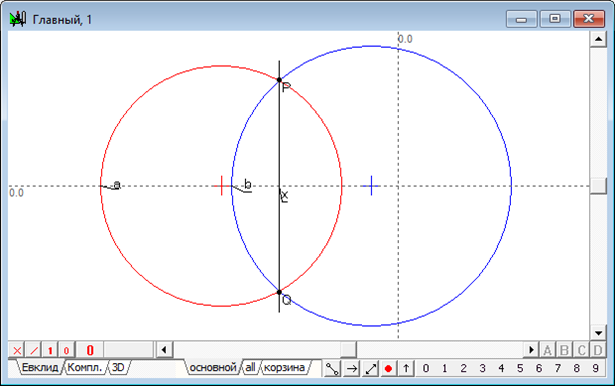The width and height of the screenshot is (615, 386).
Task: Click label a on the red circle
Action: coord(116,184)
